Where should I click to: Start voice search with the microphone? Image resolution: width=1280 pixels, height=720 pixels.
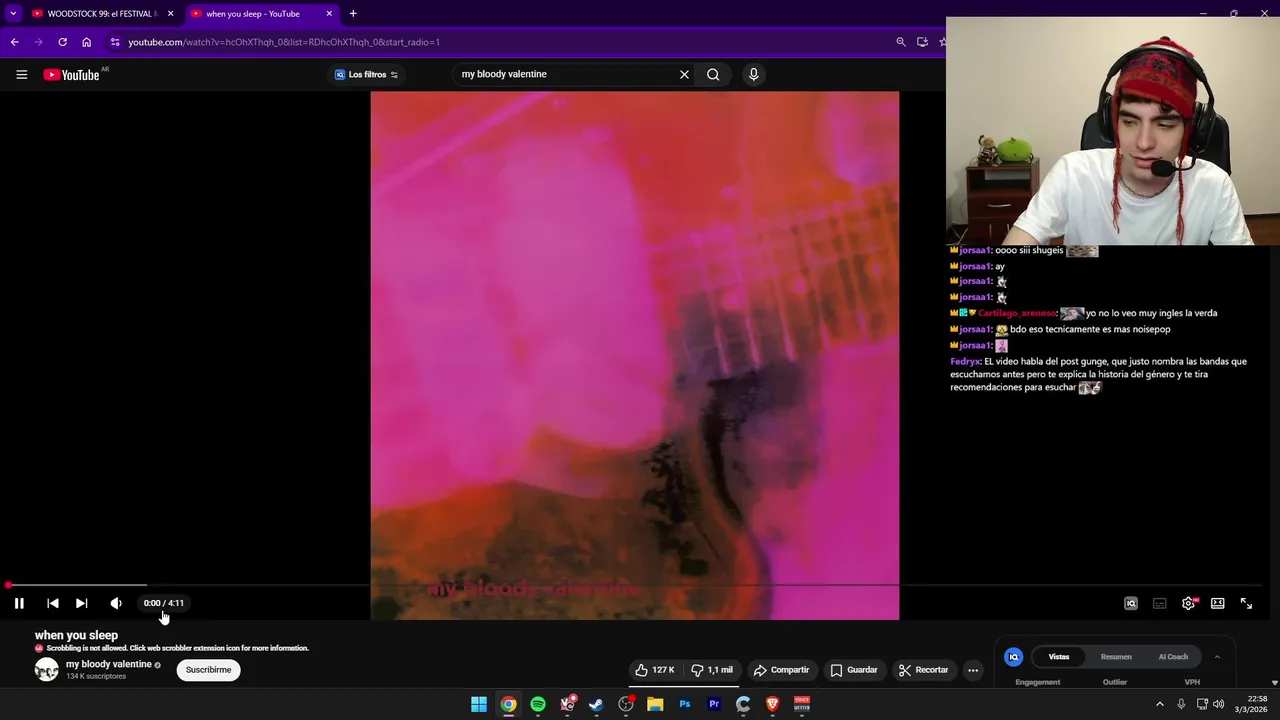coord(754,74)
